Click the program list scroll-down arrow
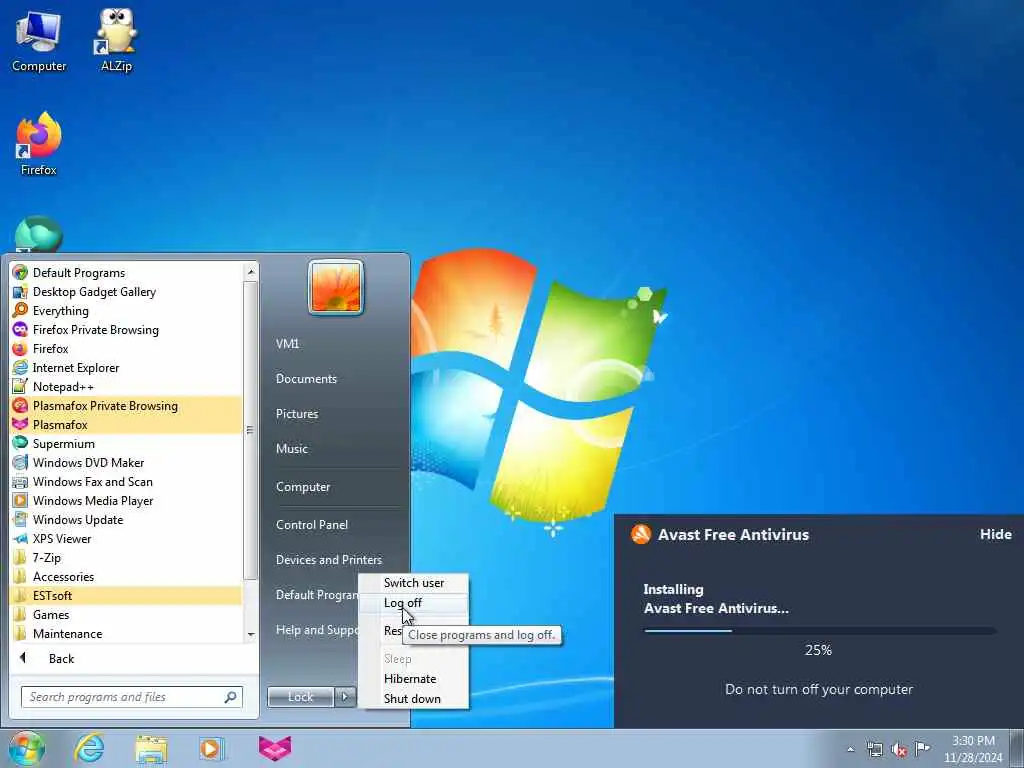 pyautogui.click(x=251, y=634)
